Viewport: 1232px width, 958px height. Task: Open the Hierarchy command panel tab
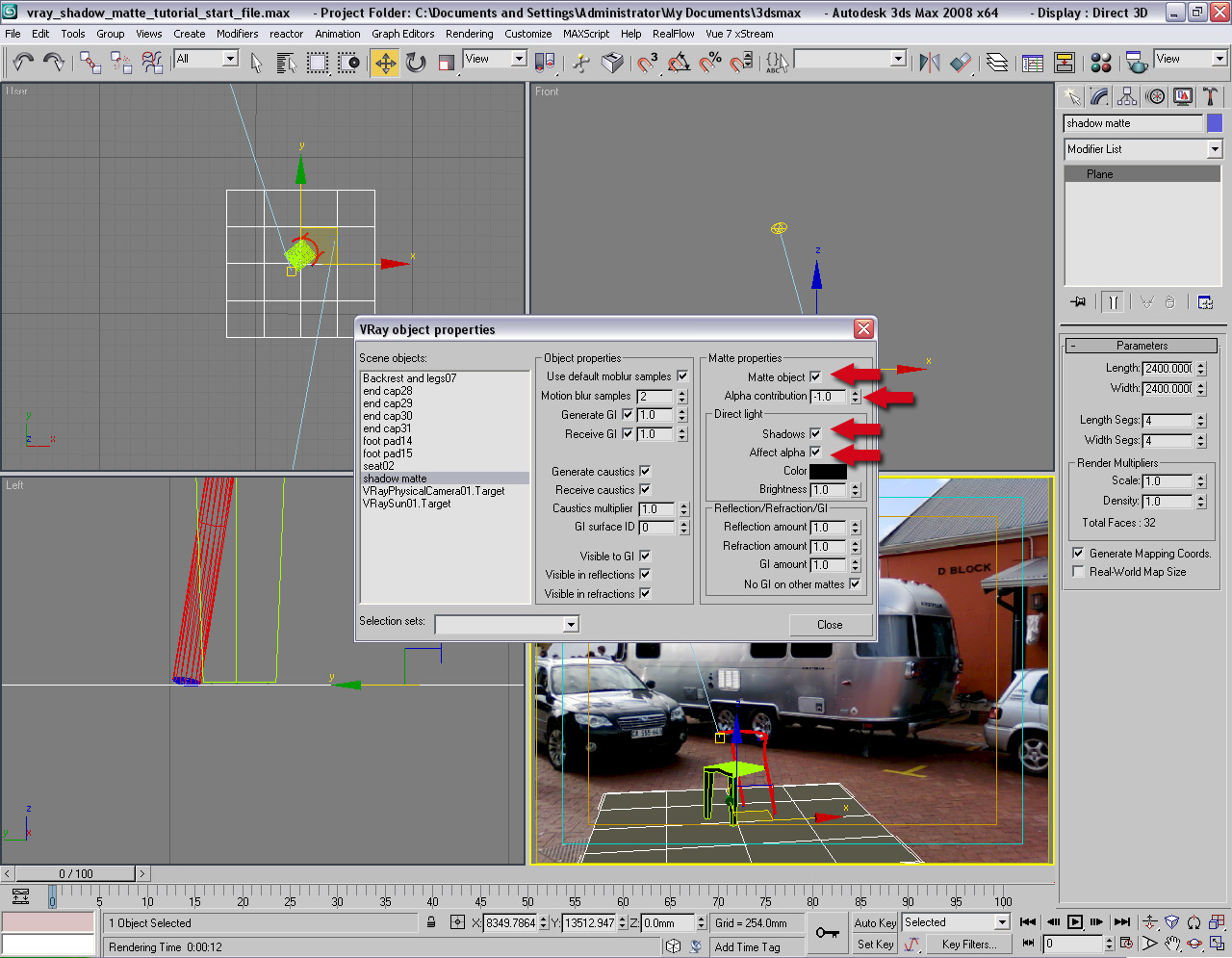pyautogui.click(x=1127, y=96)
